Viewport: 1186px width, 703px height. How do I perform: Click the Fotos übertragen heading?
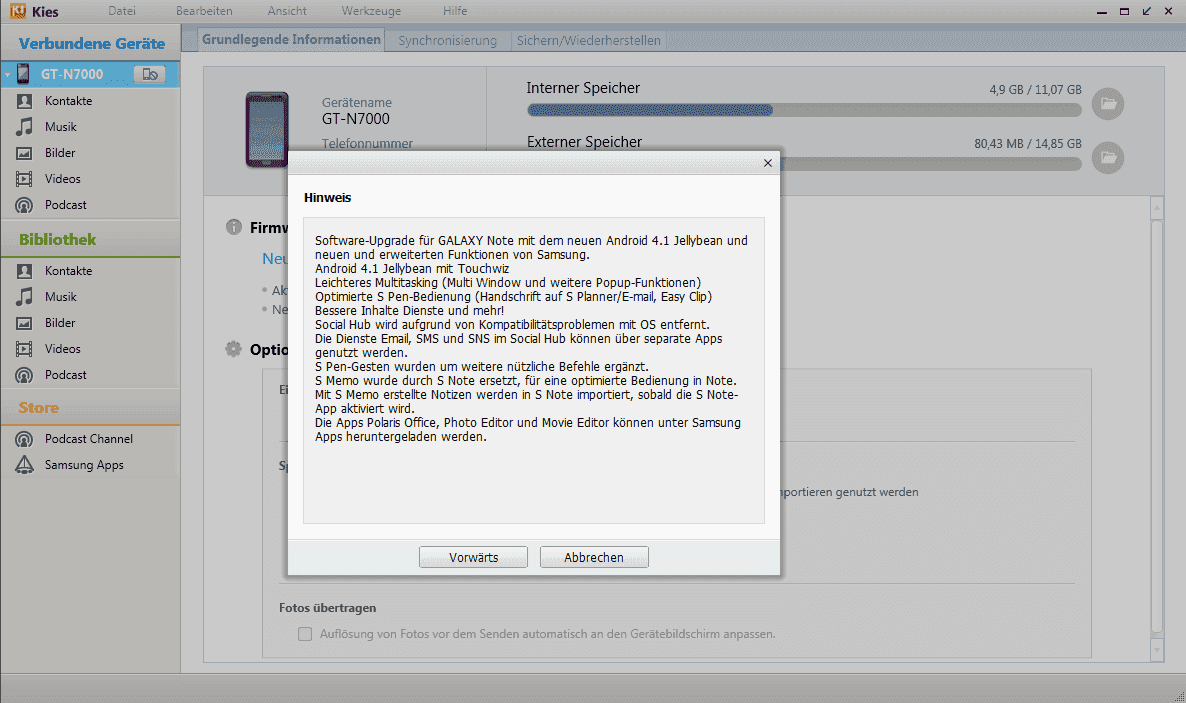click(328, 608)
